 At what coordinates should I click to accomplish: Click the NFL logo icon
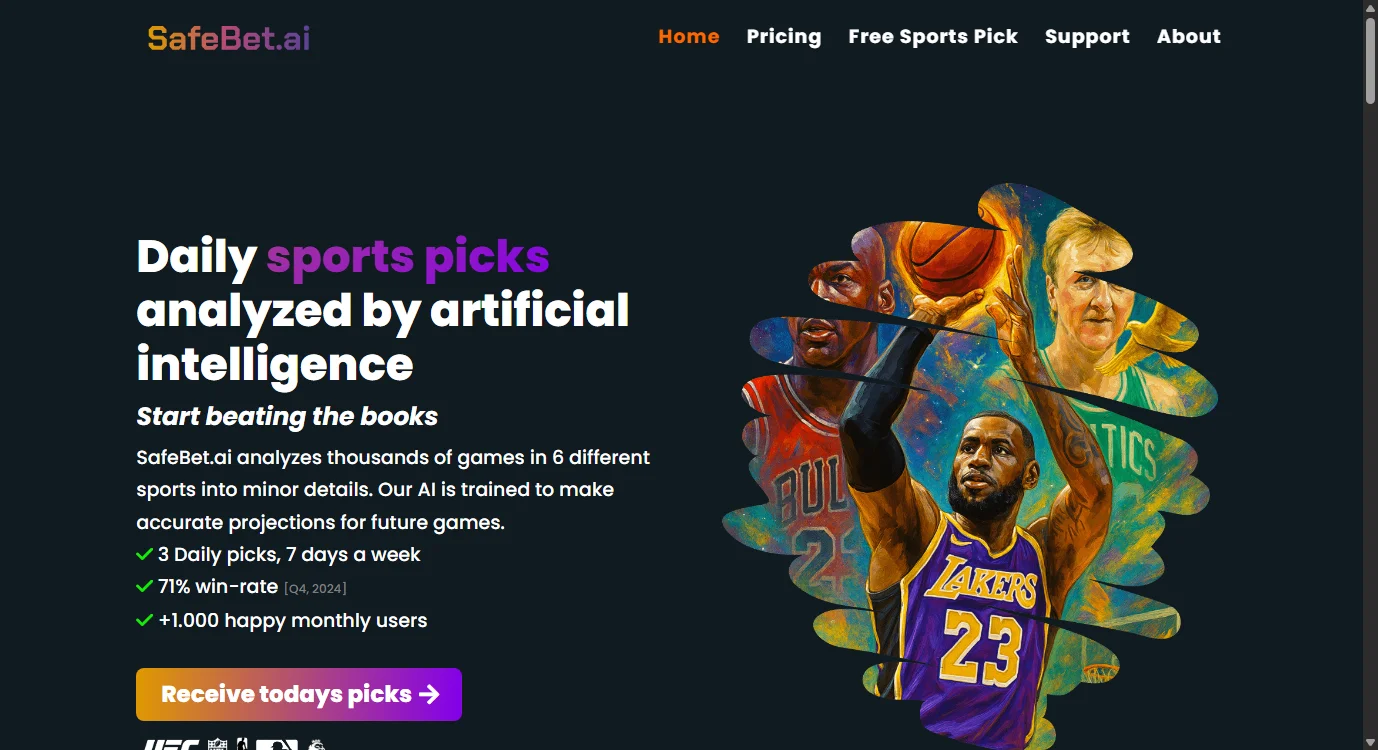(217, 745)
